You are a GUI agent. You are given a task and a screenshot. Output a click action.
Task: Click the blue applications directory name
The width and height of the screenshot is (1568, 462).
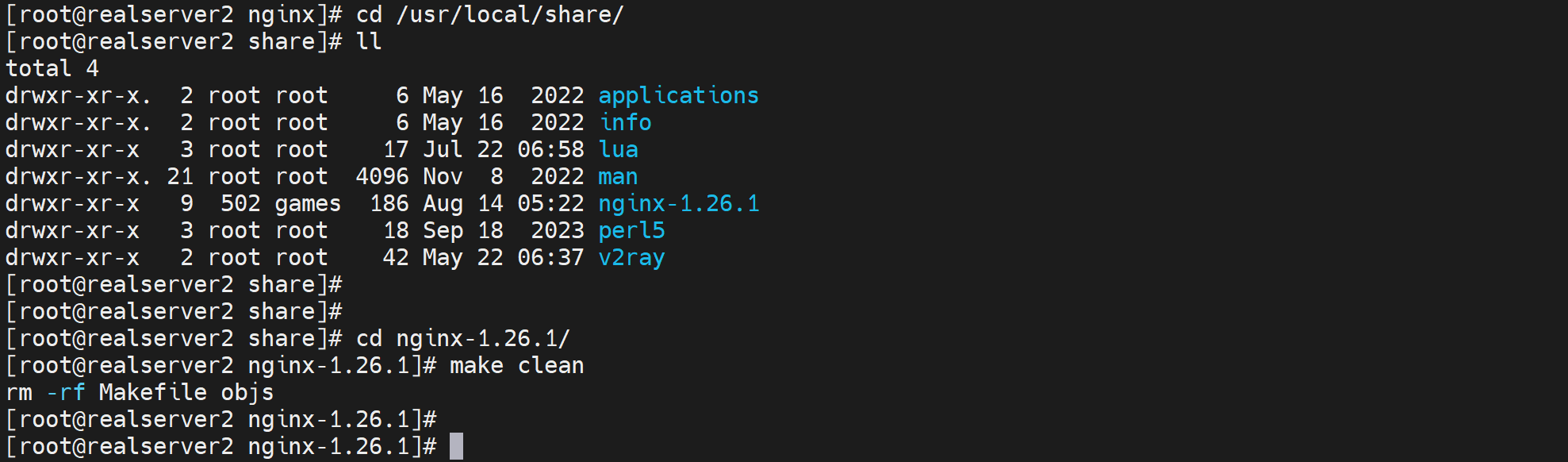coord(678,96)
